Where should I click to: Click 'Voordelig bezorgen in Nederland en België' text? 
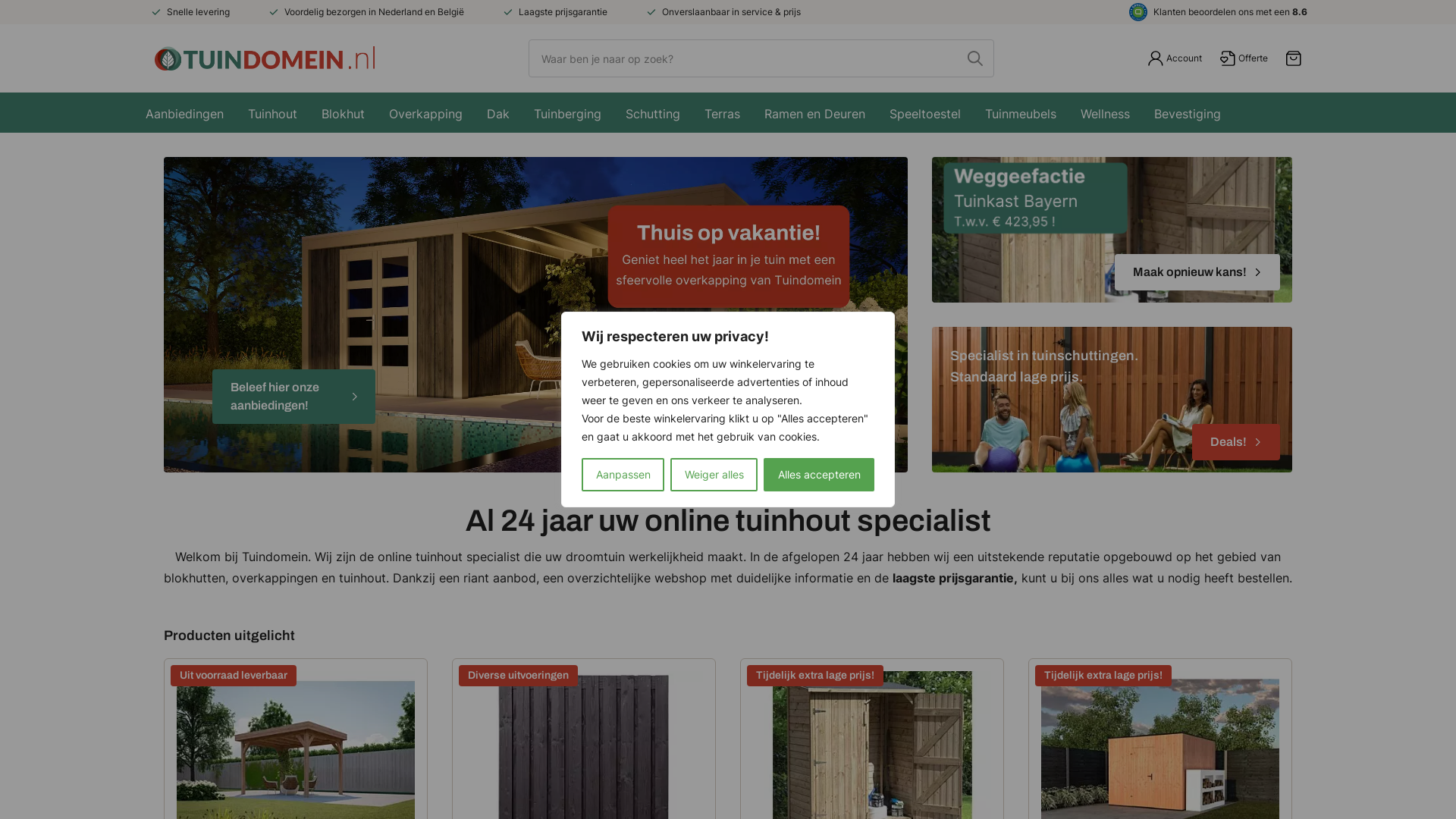[x=374, y=12]
